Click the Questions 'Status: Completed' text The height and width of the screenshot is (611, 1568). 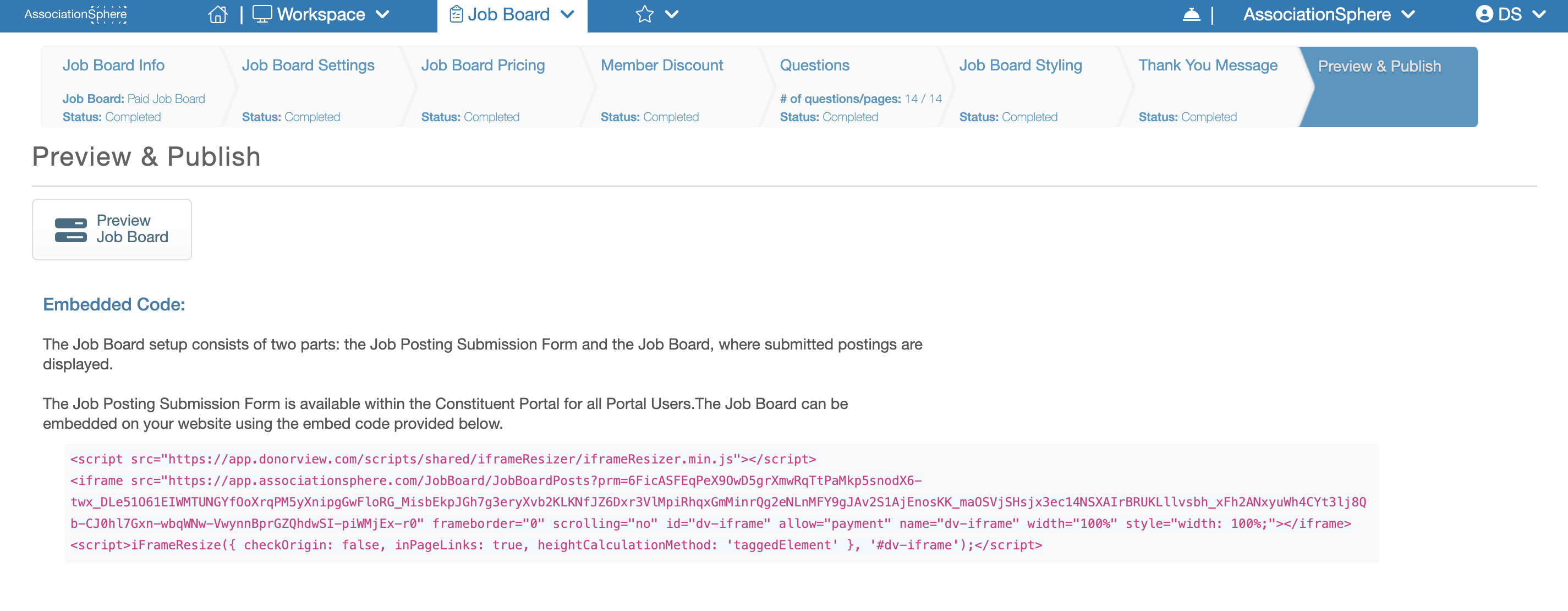829,117
